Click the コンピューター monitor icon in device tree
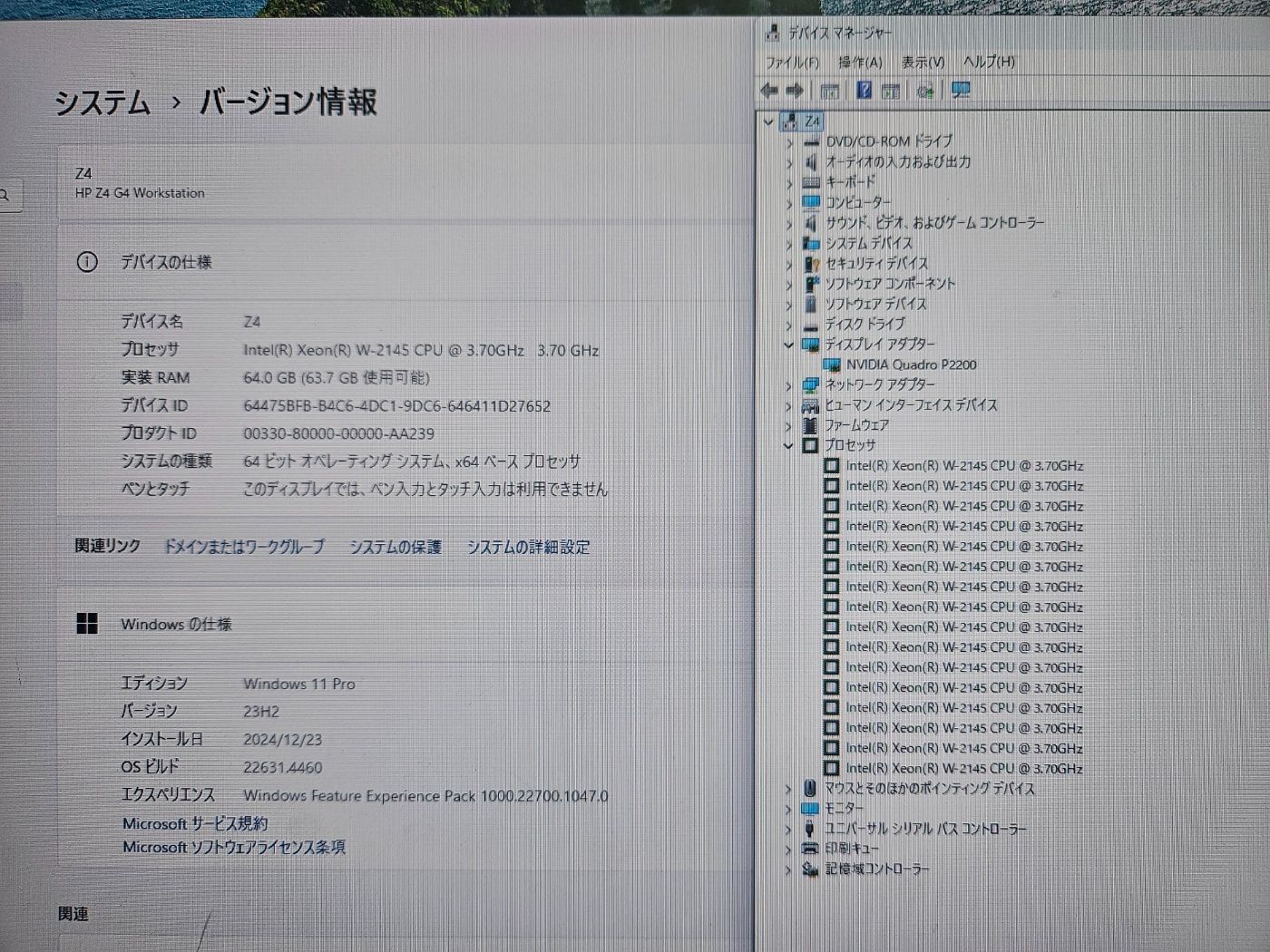 pos(811,202)
